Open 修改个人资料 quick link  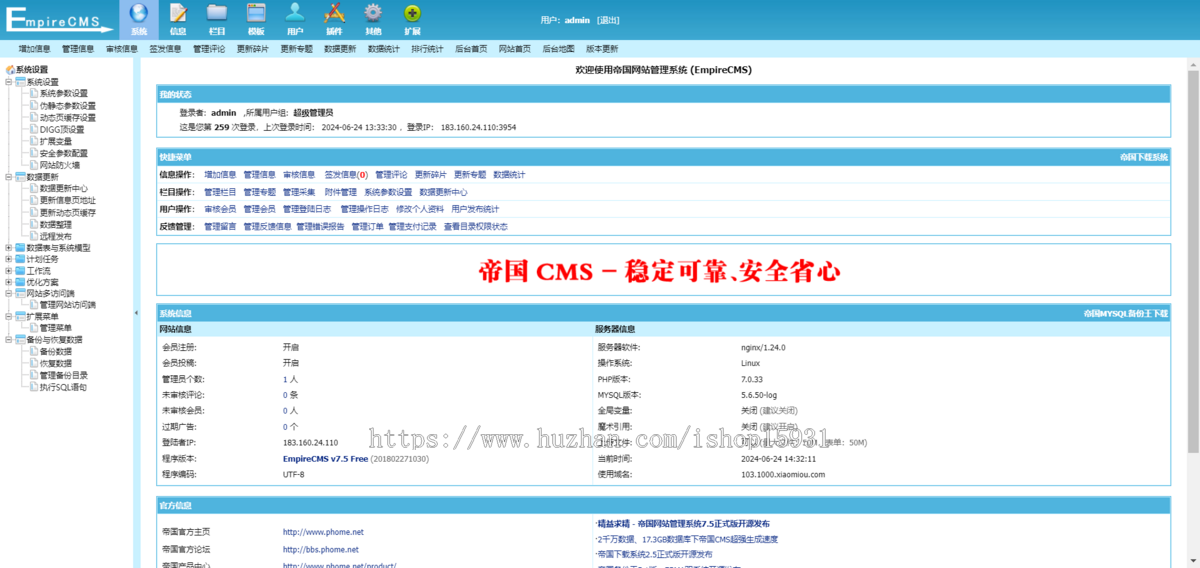(x=420, y=209)
